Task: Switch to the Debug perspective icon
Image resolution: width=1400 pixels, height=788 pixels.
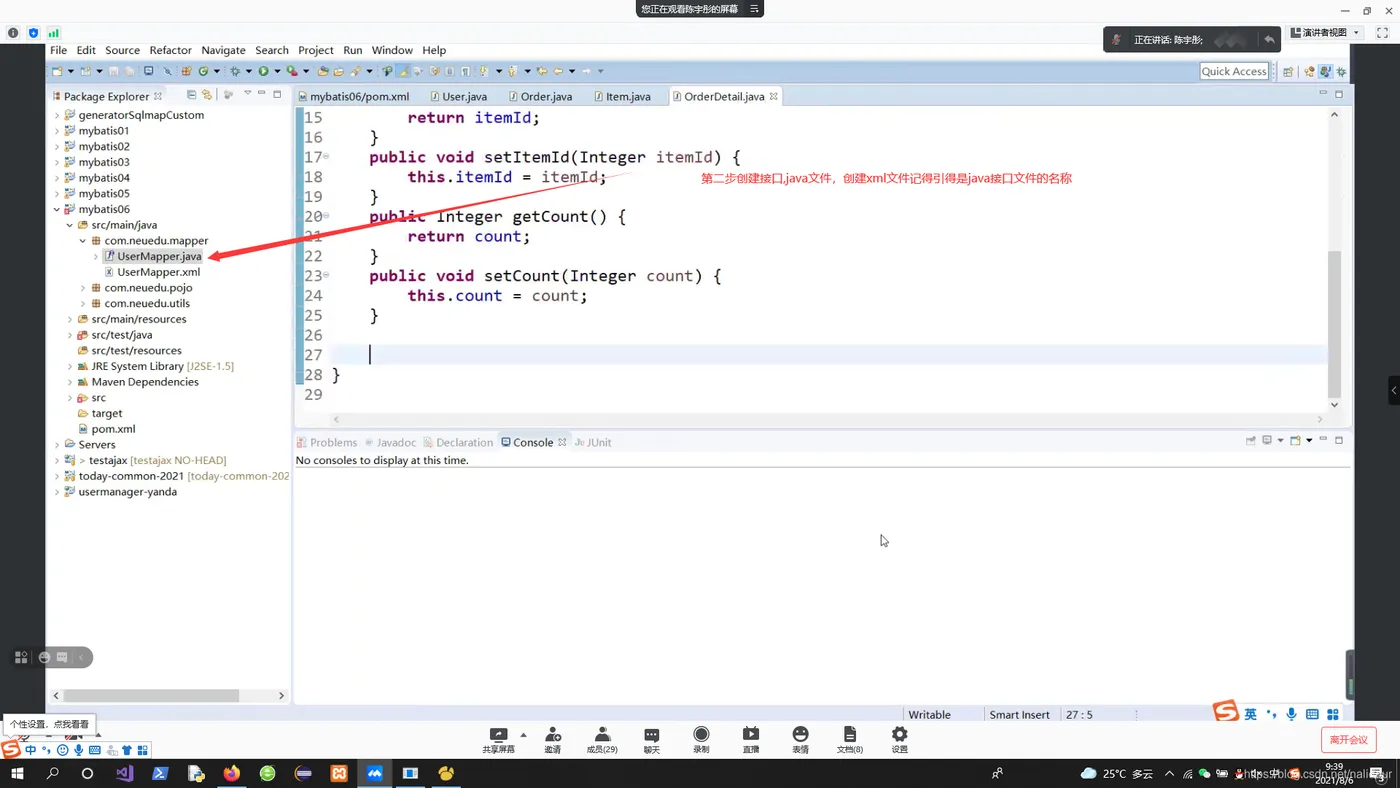Action: click(x=1341, y=71)
